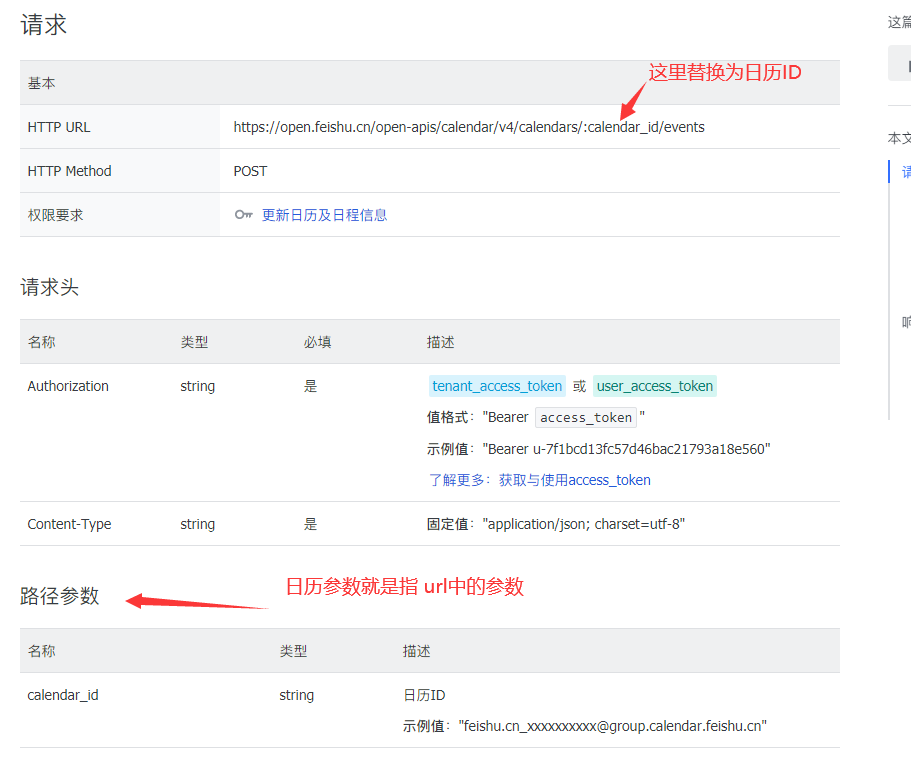This screenshot has width=911, height=782.
Task: Click the Content-Type header name
Action: pyautogui.click(x=69, y=524)
